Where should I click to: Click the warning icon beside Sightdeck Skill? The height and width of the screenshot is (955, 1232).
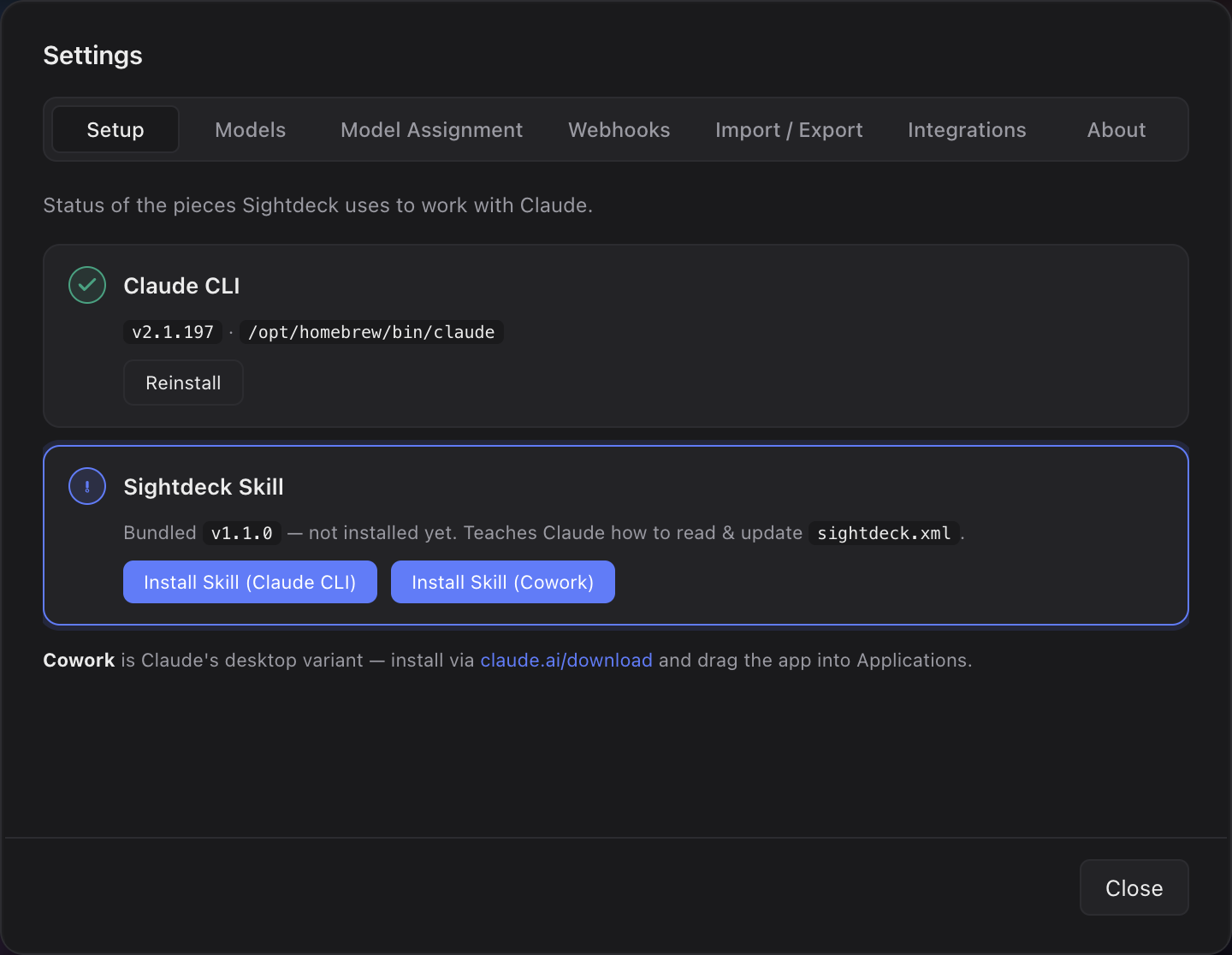(x=87, y=486)
